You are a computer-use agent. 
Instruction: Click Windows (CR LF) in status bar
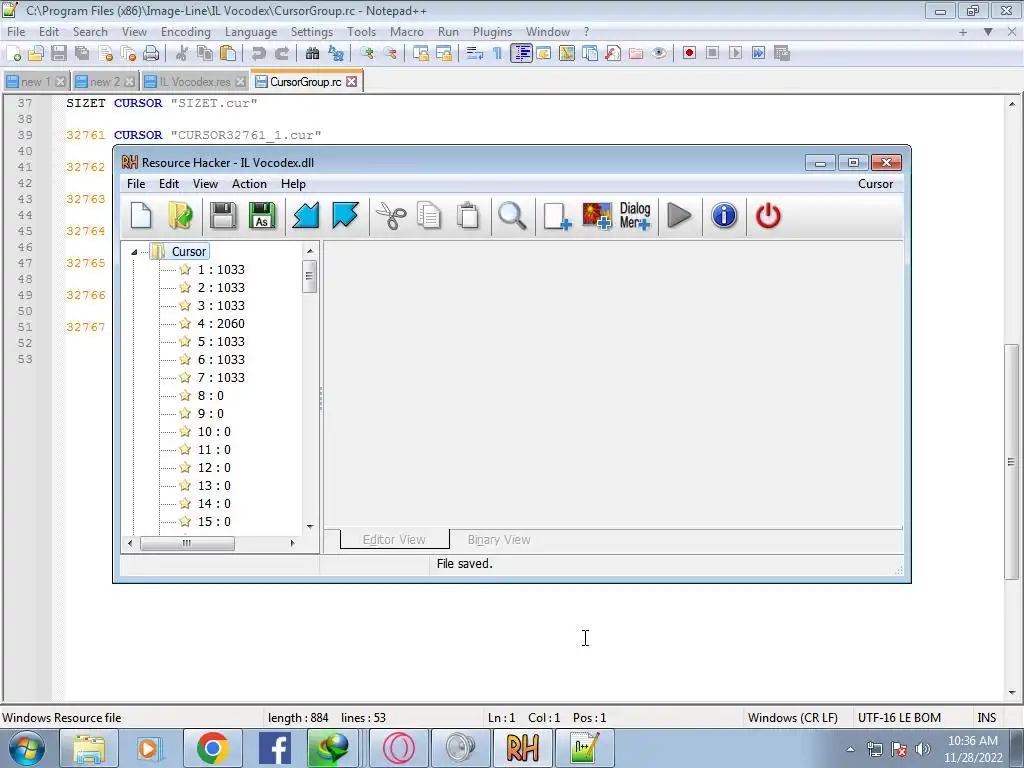pyautogui.click(x=792, y=718)
